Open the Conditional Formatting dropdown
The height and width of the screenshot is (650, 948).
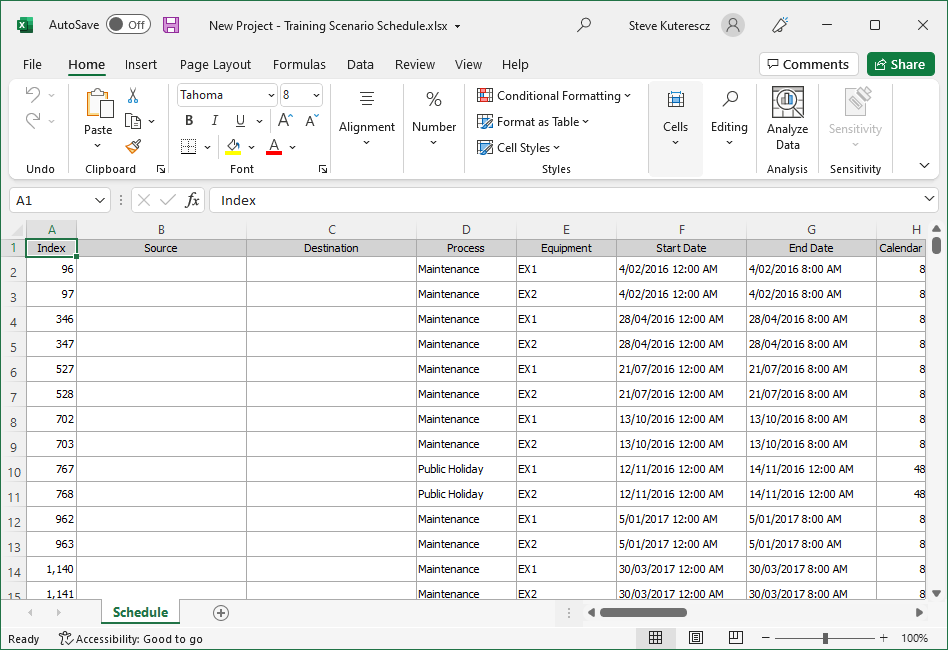pos(554,96)
